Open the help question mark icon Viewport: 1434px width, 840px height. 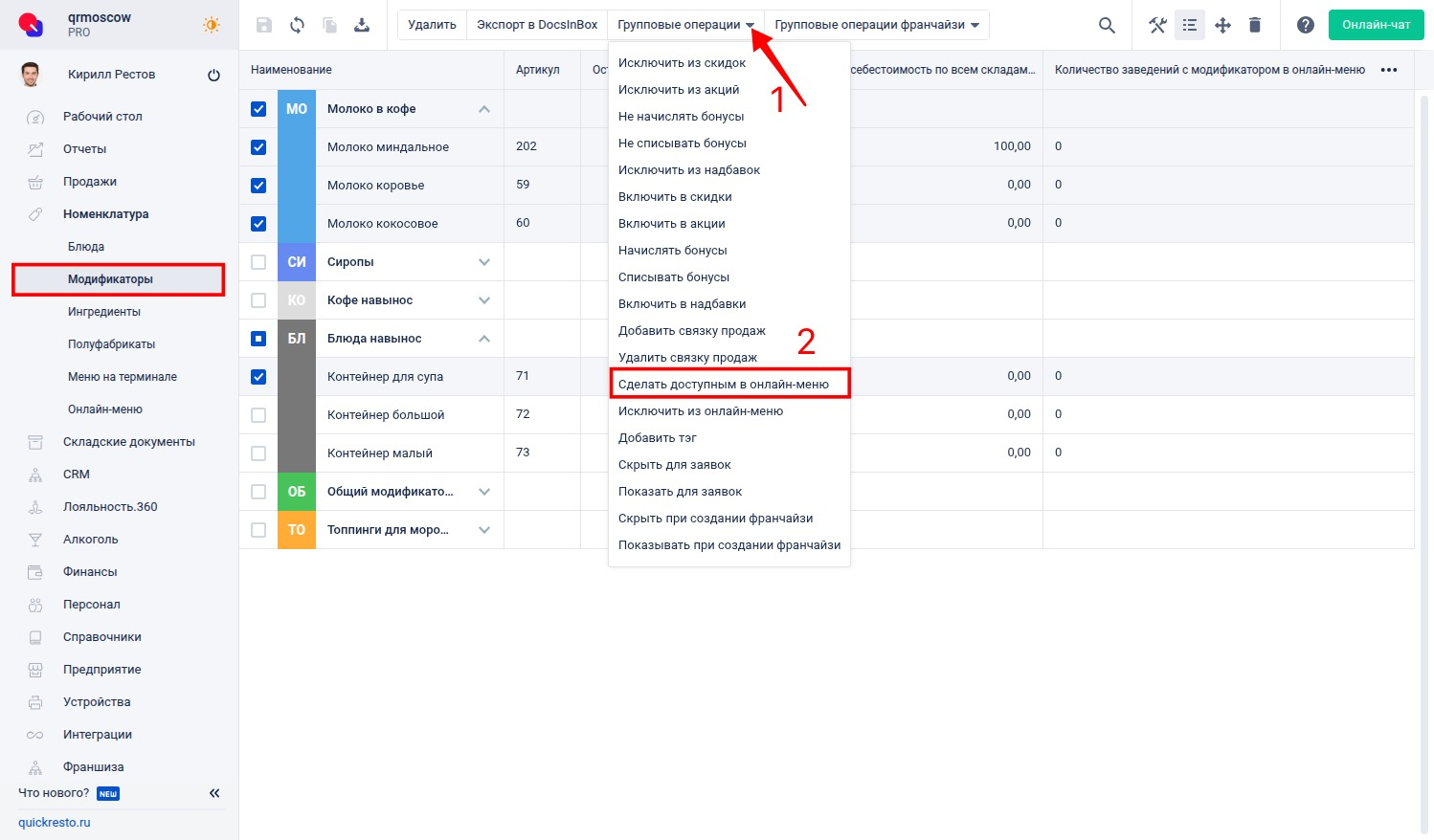pos(1306,26)
